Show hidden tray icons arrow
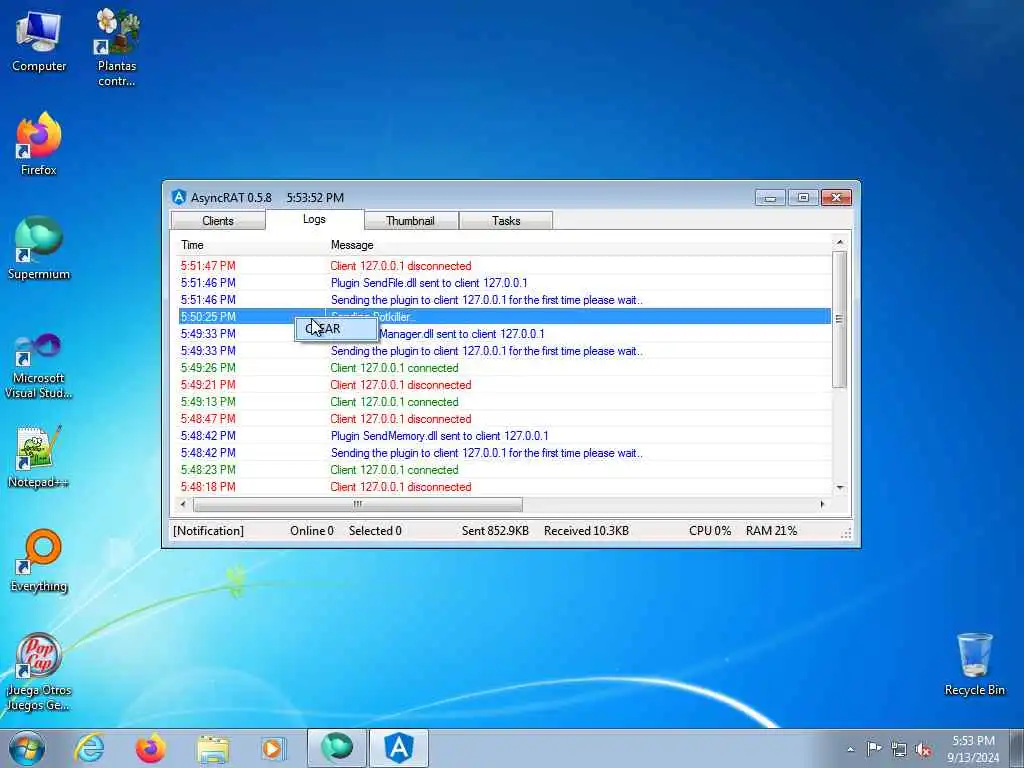1024x768 pixels. tap(850, 749)
